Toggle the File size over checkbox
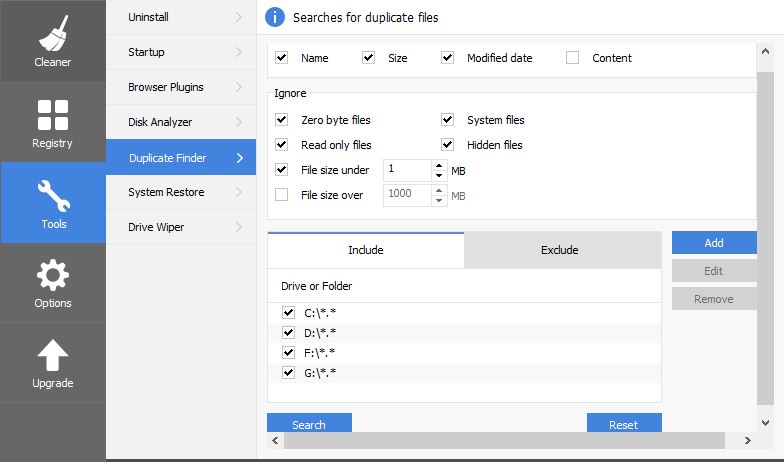The image size is (784, 462). coord(282,195)
